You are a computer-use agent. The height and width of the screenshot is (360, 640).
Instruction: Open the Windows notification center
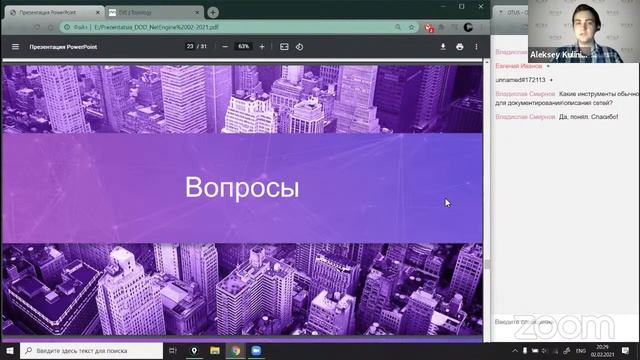pos(625,351)
